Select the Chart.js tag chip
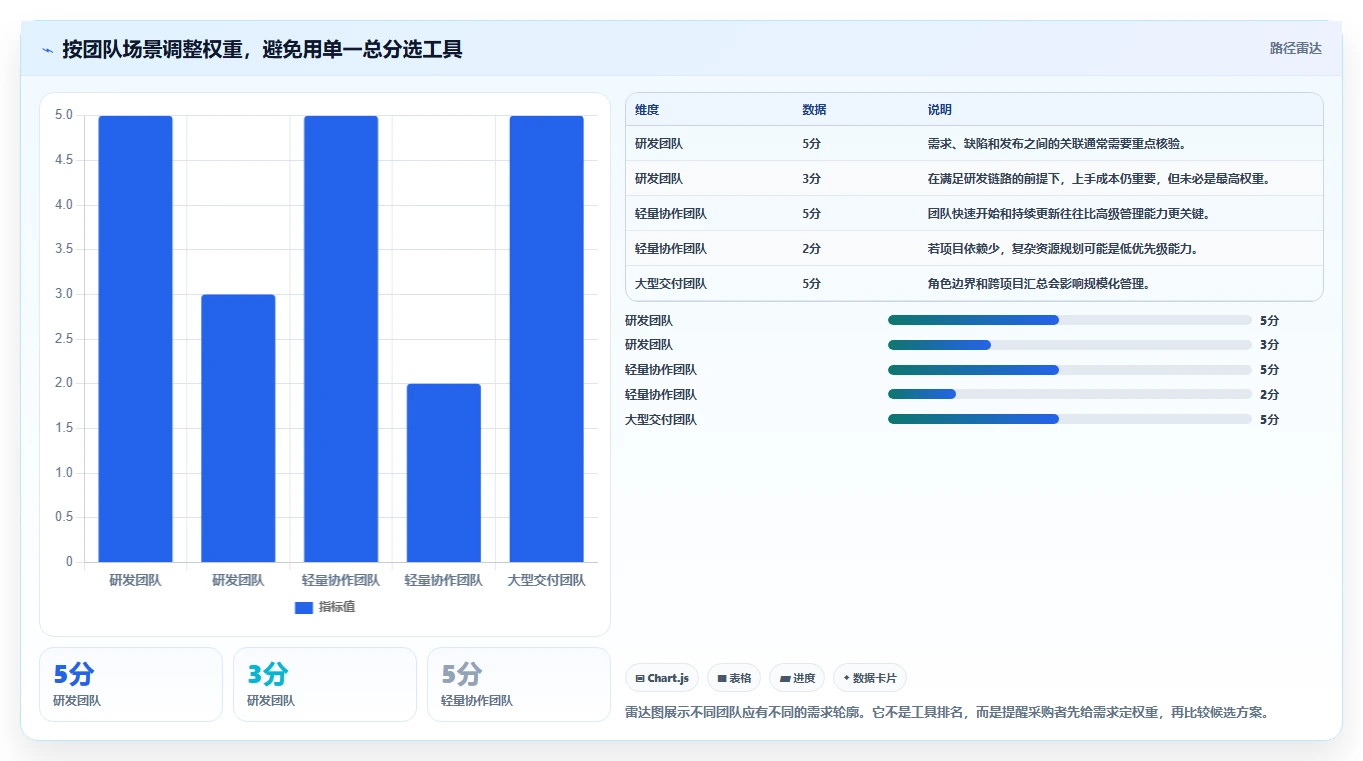The width and height of the screenshot is (1363, 761). click(662, 678)
